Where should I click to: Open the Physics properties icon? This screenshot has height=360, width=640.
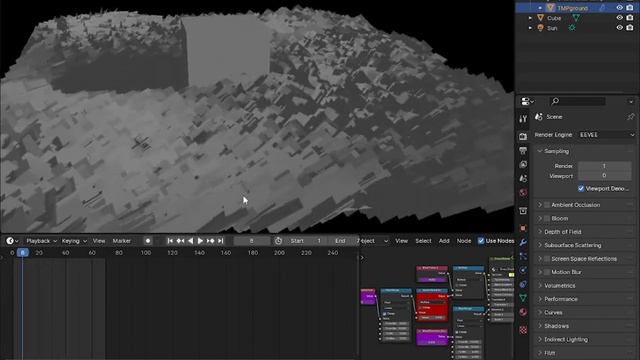pyautogui.click(x=523, y=270)
